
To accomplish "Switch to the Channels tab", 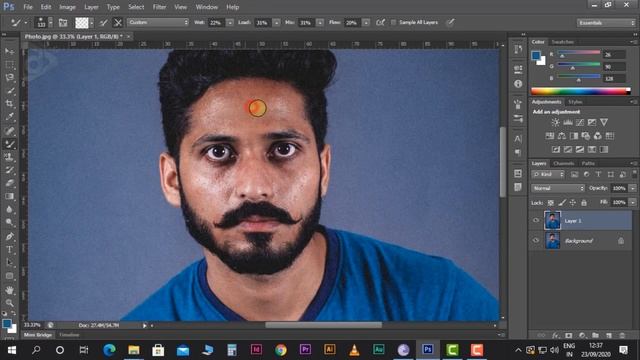I will click(x=564, y=163).
